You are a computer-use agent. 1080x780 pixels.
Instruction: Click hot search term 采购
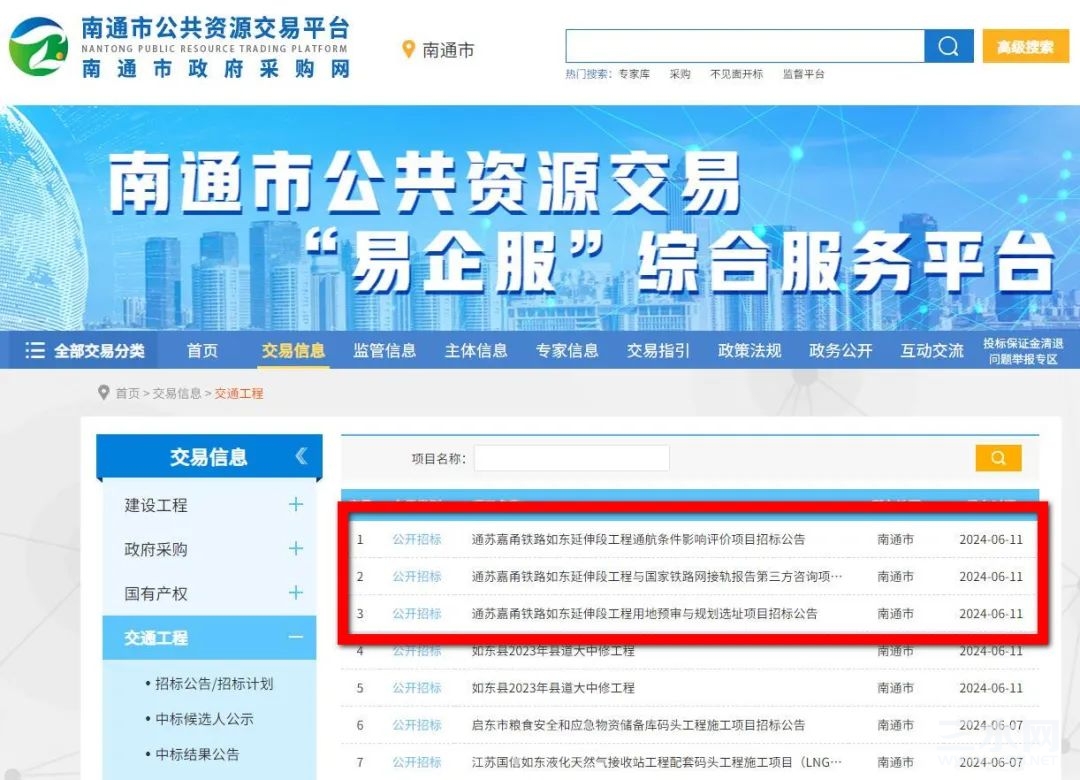pyautogui.click(x=680, y=74)
